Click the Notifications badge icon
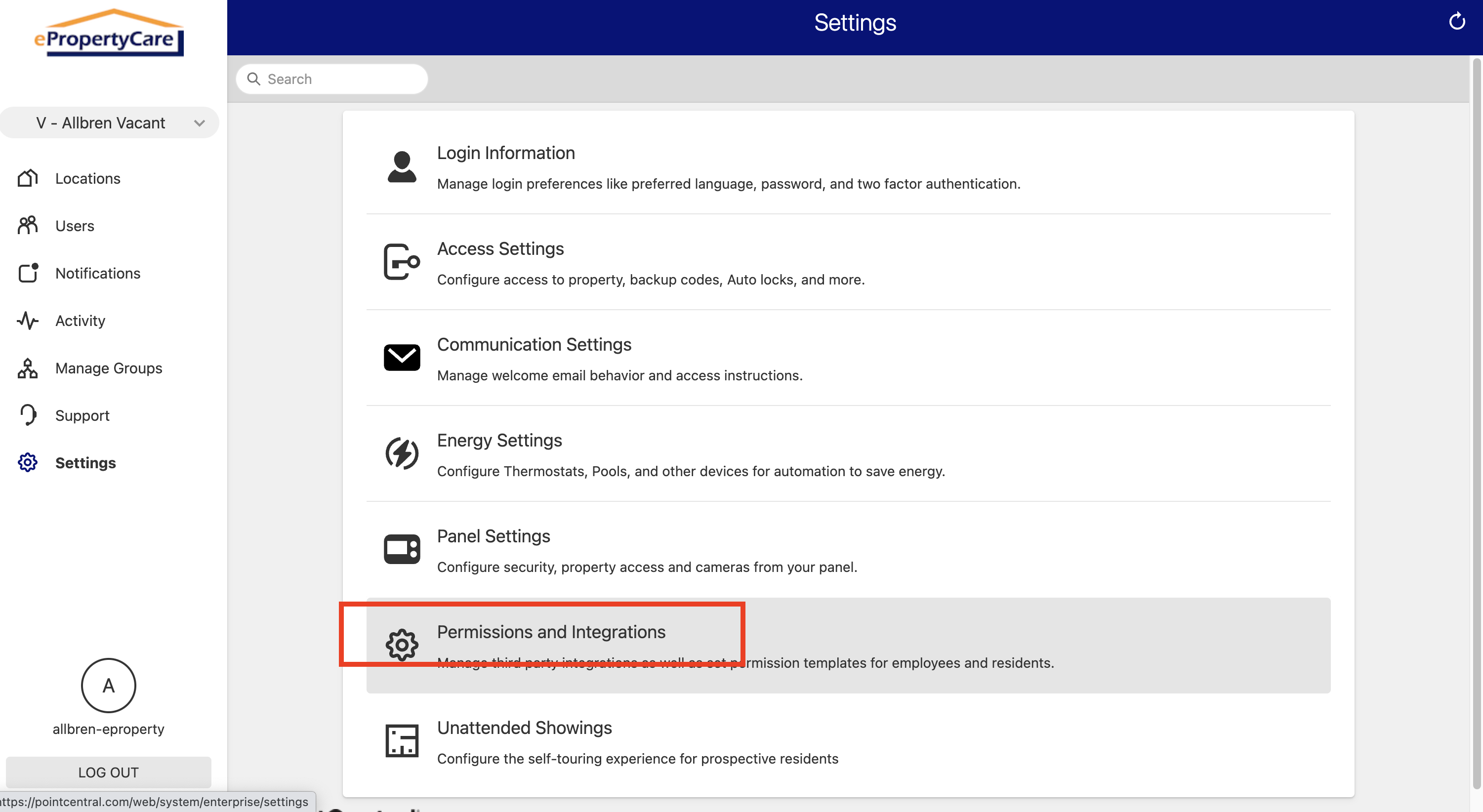 coord(27,273)
